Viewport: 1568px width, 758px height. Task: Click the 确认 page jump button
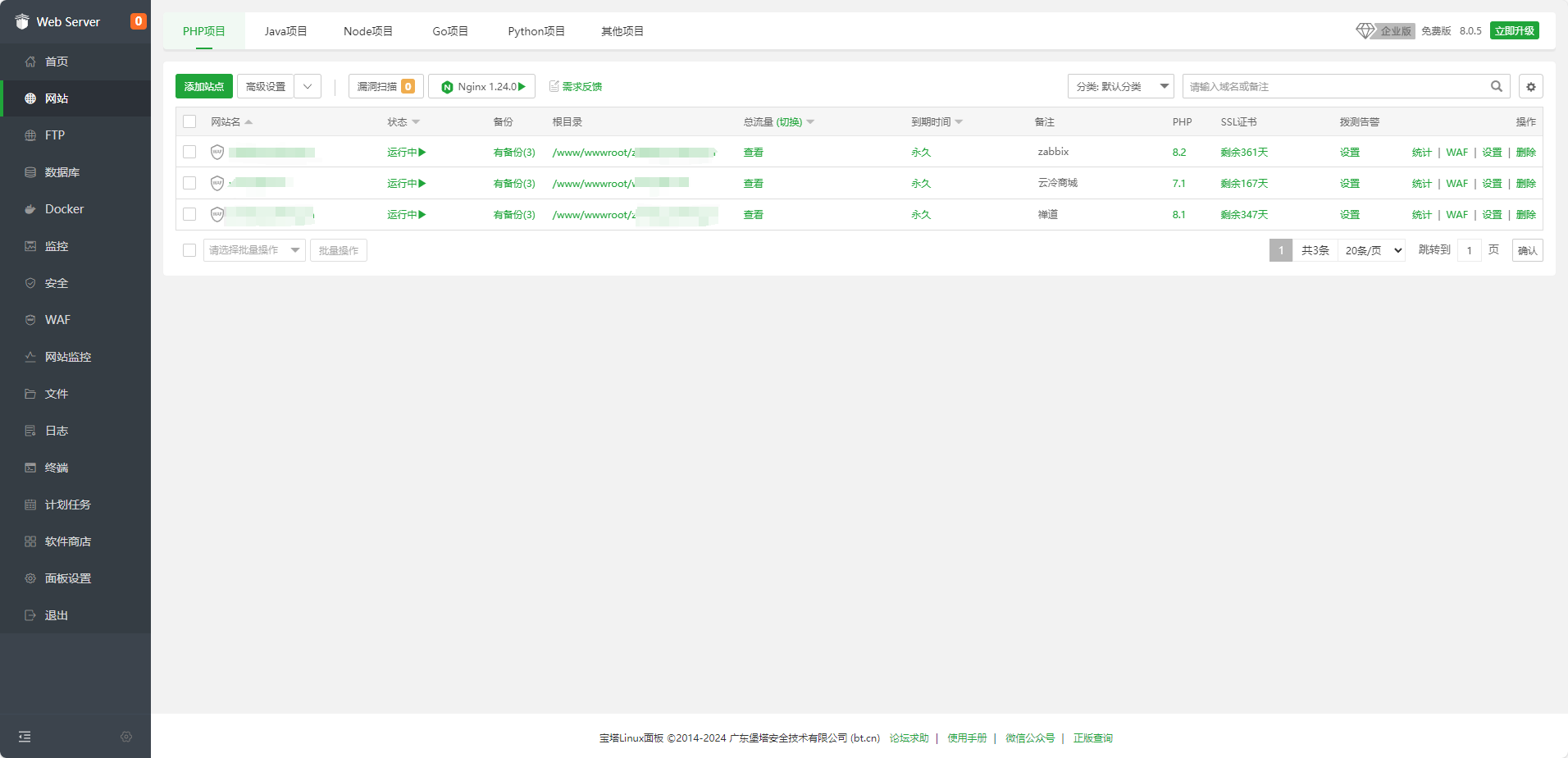(1527, 250)
